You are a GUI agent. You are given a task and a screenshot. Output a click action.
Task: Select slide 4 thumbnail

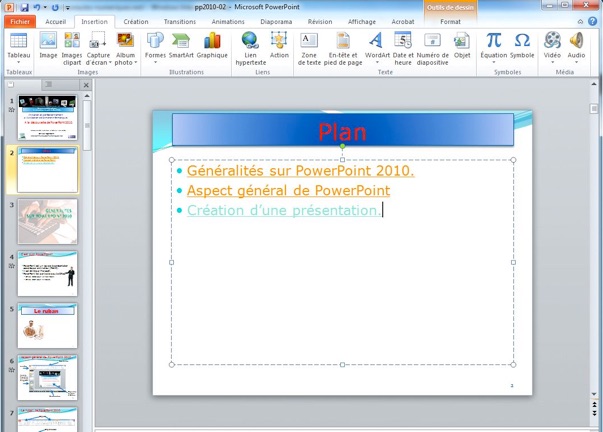click(x=47, y=273)
